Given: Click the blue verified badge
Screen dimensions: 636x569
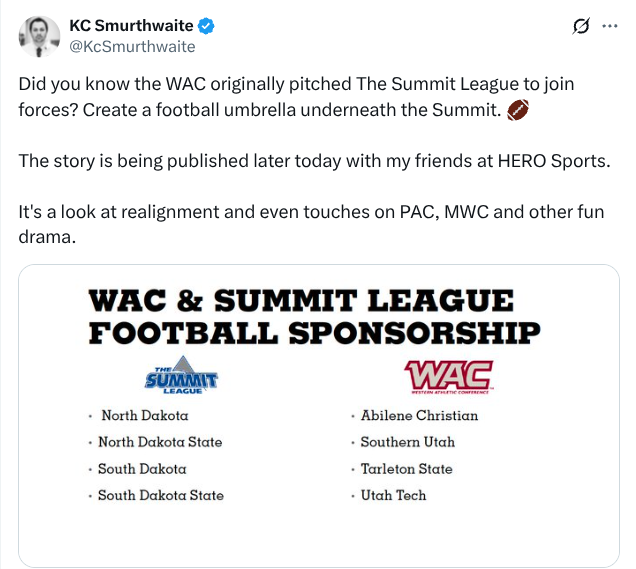Looking at the screenshot, I should pos(206,26).
